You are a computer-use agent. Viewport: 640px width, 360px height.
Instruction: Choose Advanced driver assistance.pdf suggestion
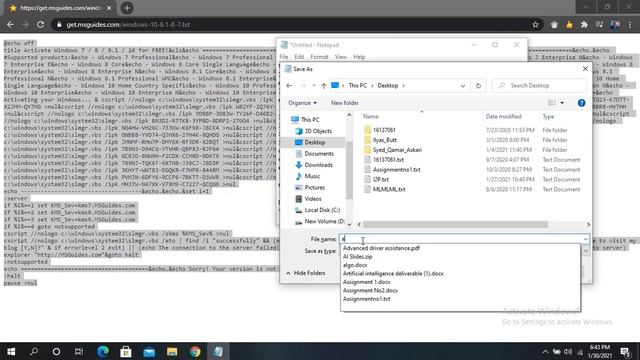[381, 248]
